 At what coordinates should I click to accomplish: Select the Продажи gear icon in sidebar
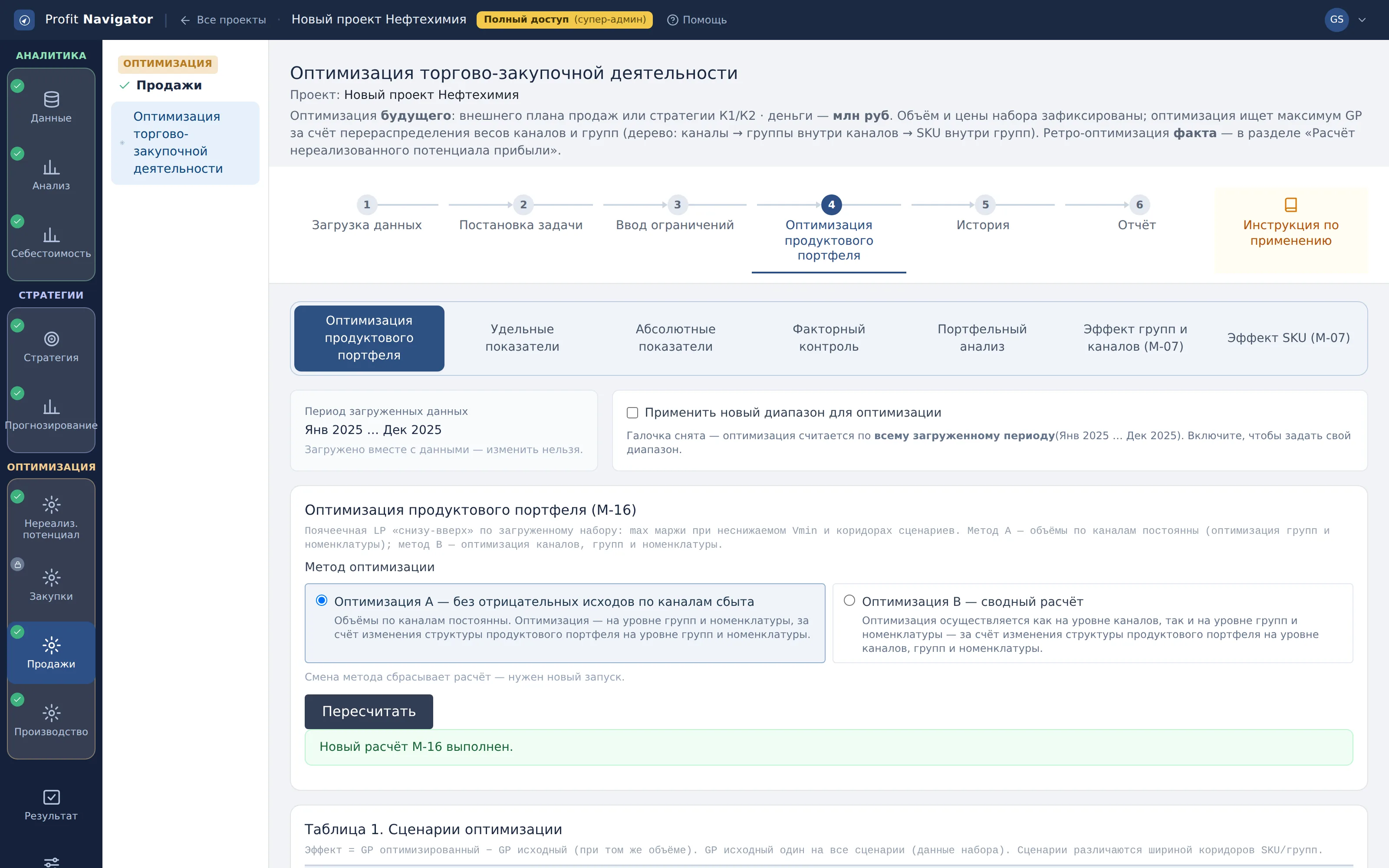click(51, 645)
